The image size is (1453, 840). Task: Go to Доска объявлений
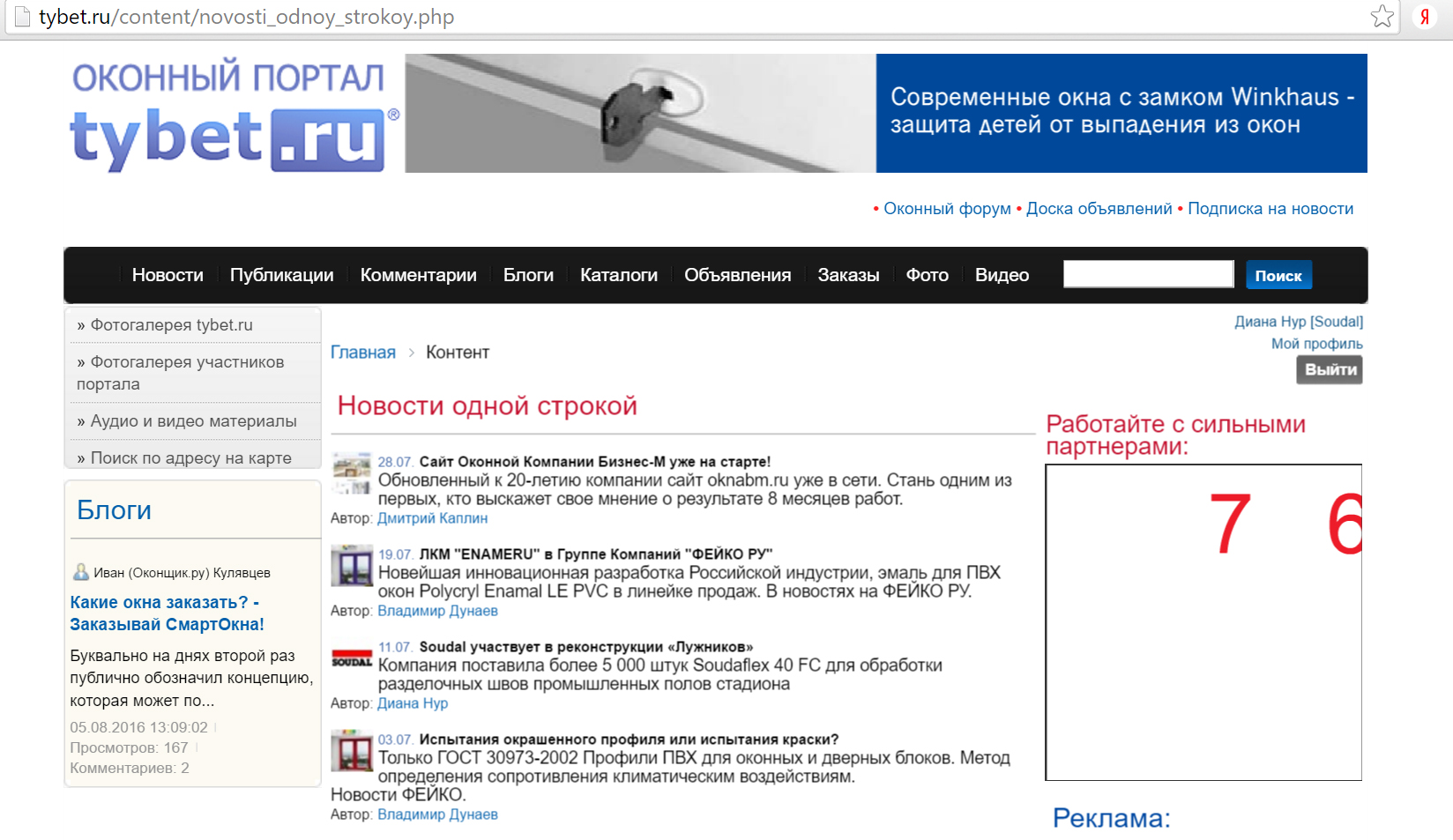coord(1099,209)
